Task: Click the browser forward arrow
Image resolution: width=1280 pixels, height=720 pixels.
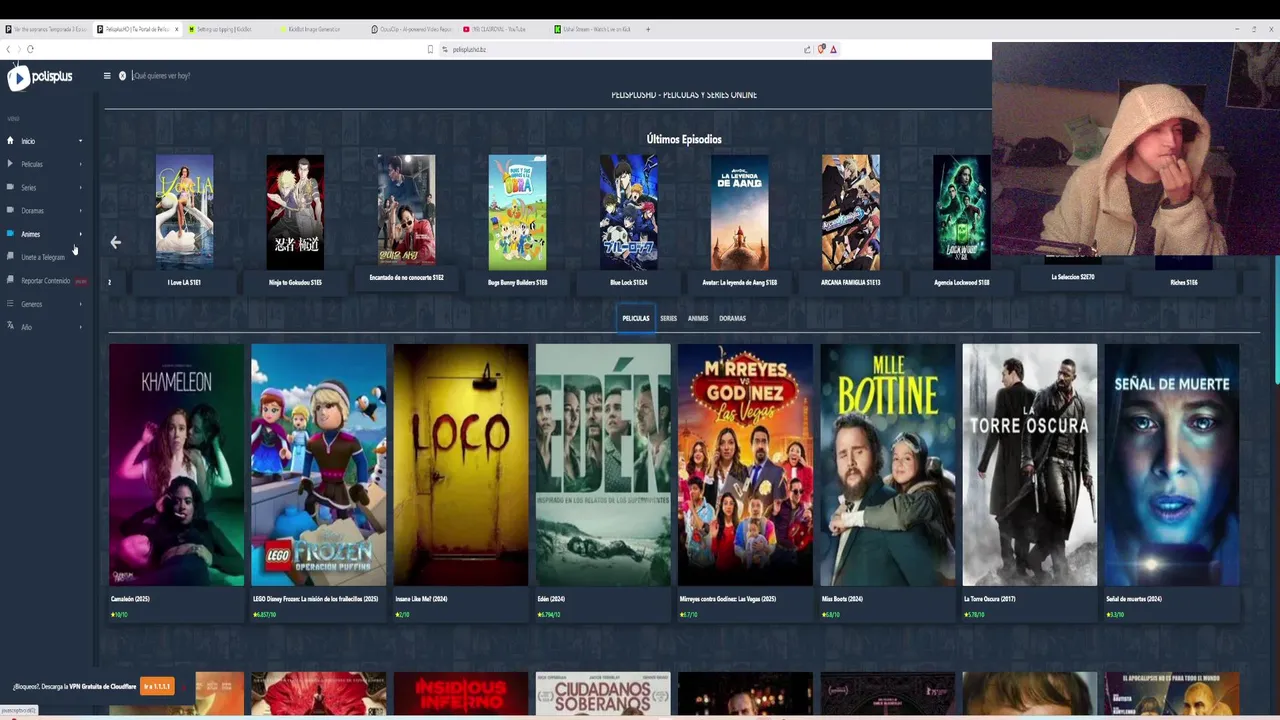Action: pyautogui.click(x=19, y=49)
